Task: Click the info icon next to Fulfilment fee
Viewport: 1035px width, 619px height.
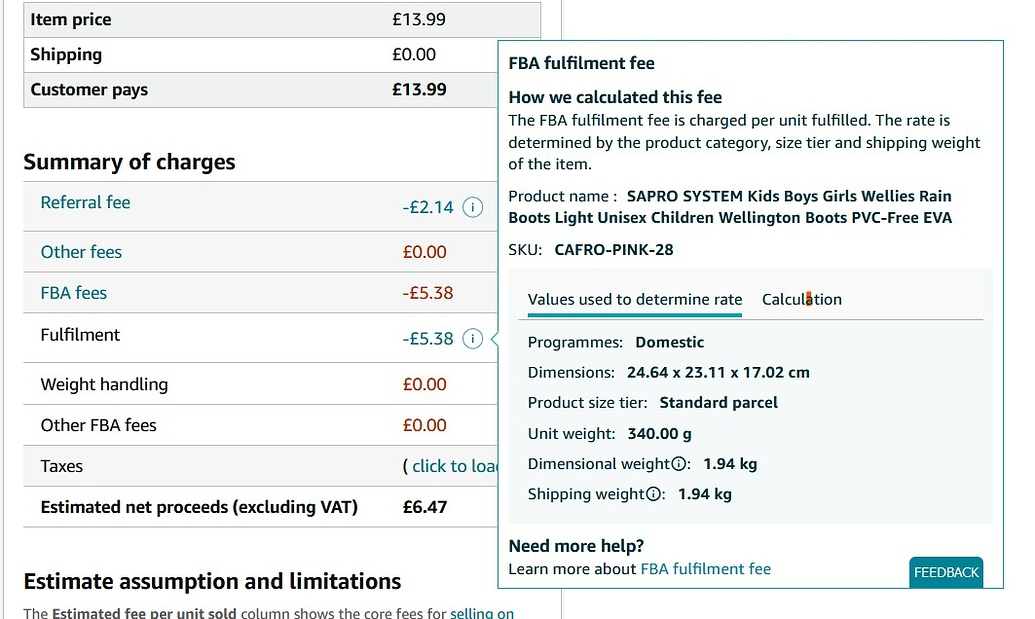Action: [x=474, y=339]
